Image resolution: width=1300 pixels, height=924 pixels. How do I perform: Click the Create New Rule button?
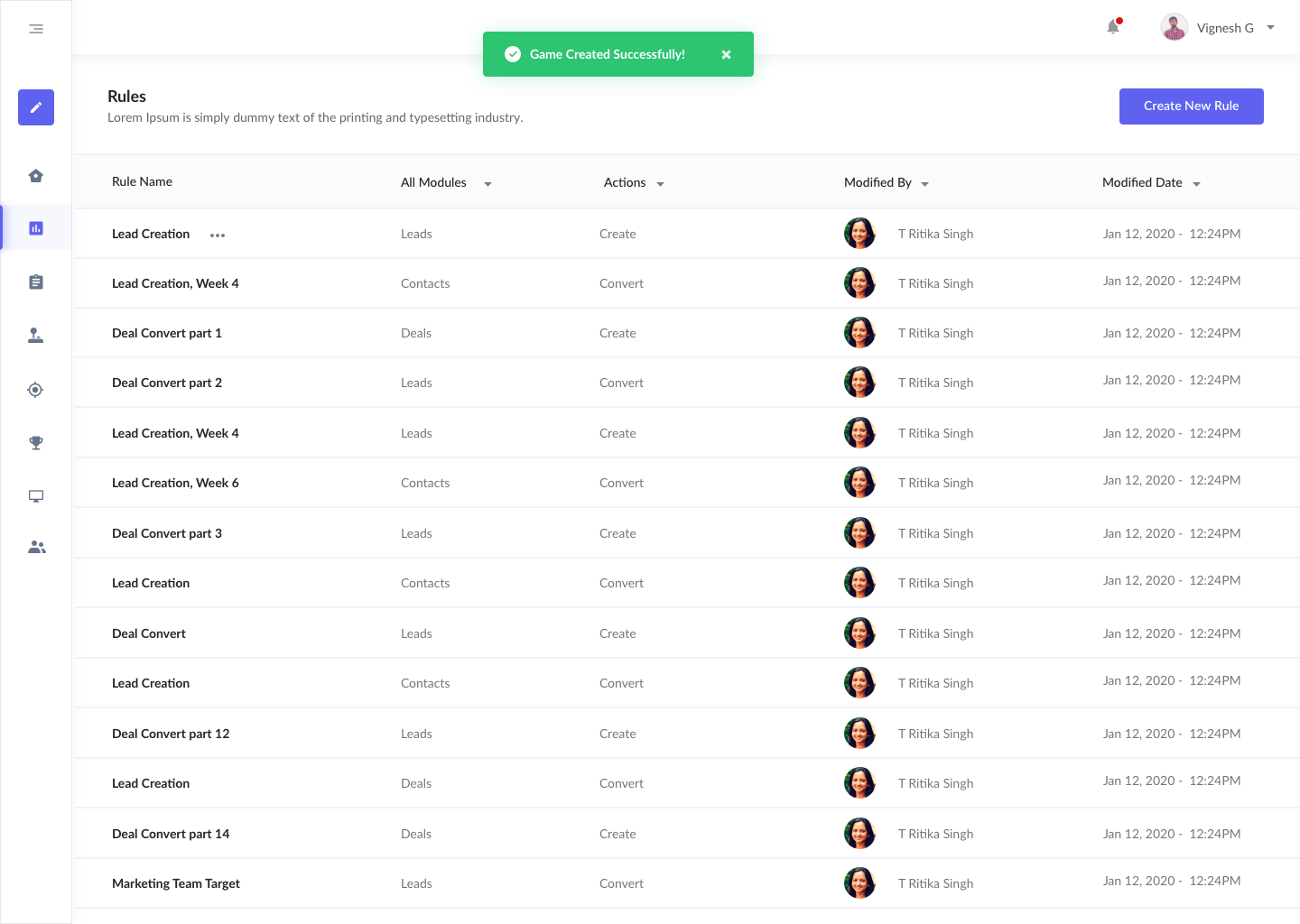tap(1192, 106)
